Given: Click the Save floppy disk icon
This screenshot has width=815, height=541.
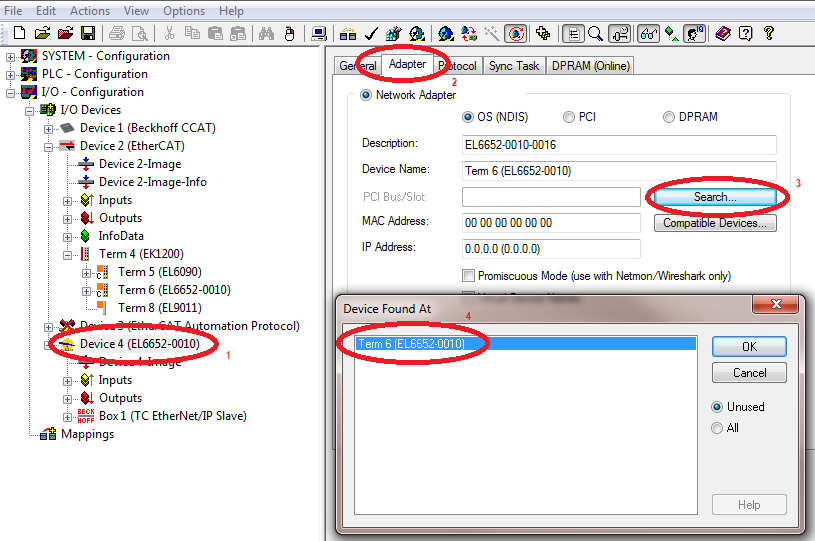Looking at the screenshot, I should [x=88, y=33].
